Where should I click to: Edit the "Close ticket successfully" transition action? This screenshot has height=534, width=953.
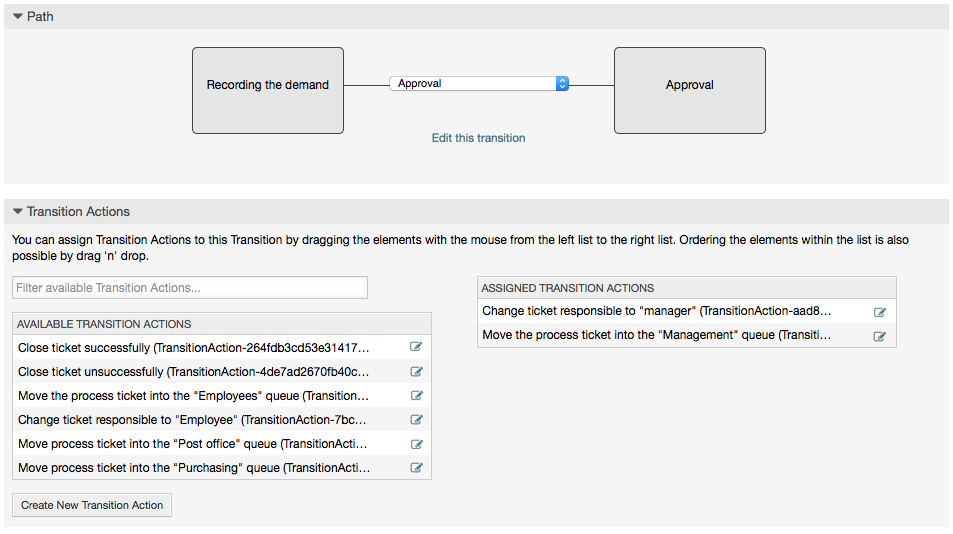416,348
